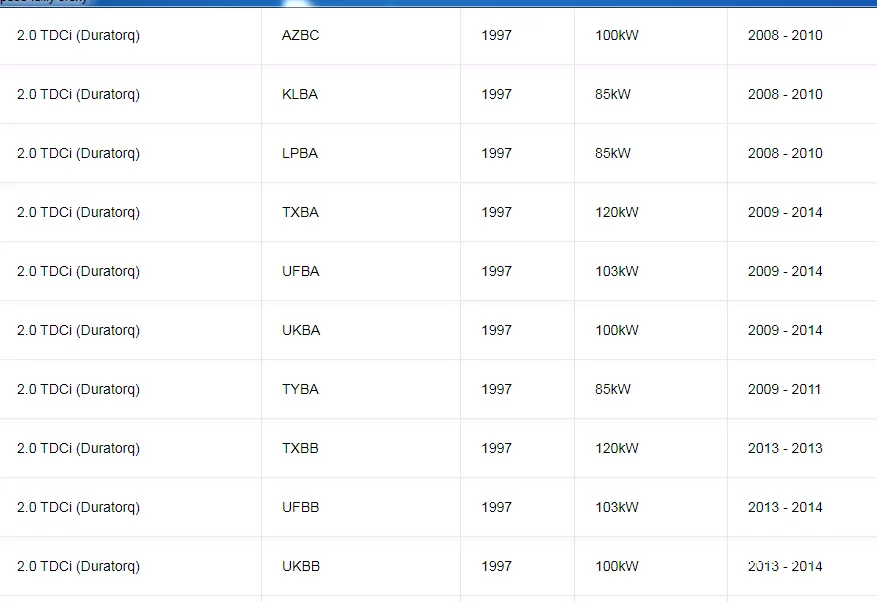The height and width of the screenshot is (602, 877).
Task: Click the 2008 - 2010 years in LPBA row
Action: [785, 153]
